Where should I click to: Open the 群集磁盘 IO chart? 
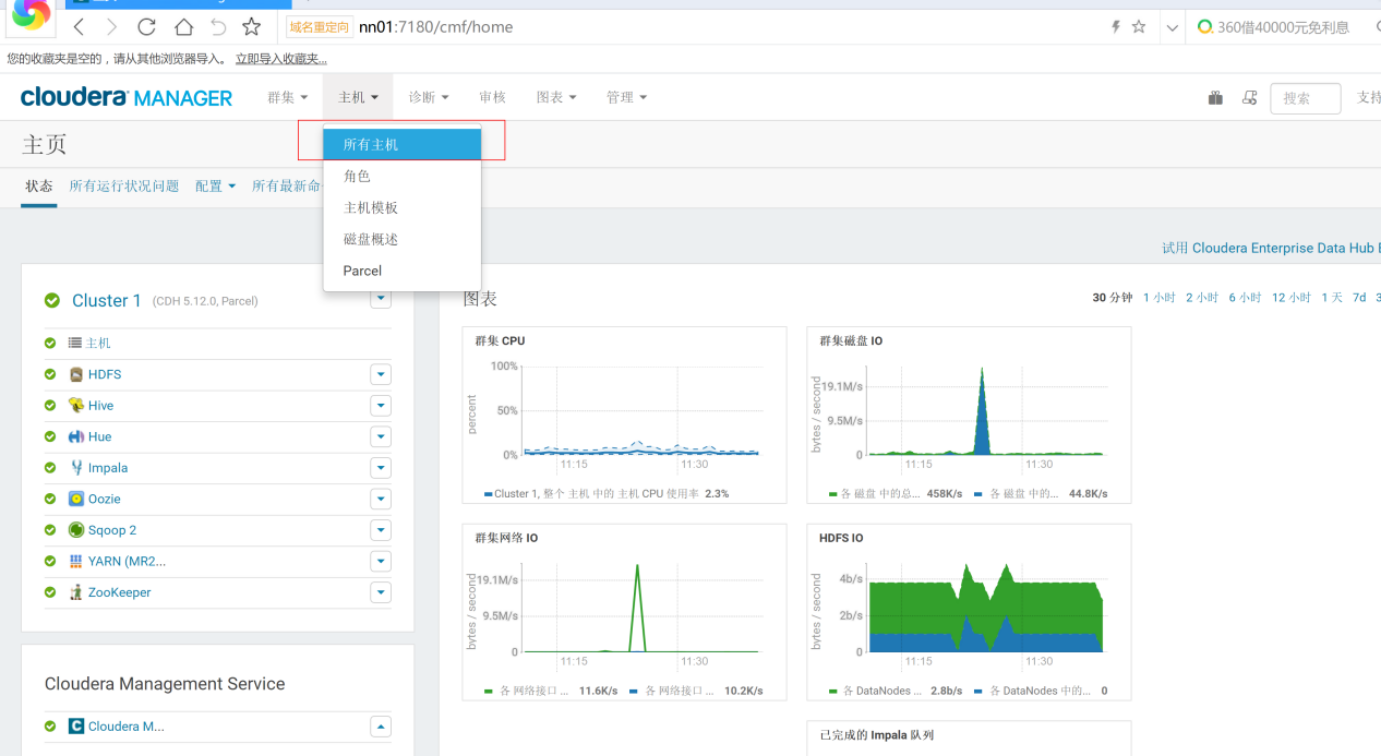(x=969, y=415)
